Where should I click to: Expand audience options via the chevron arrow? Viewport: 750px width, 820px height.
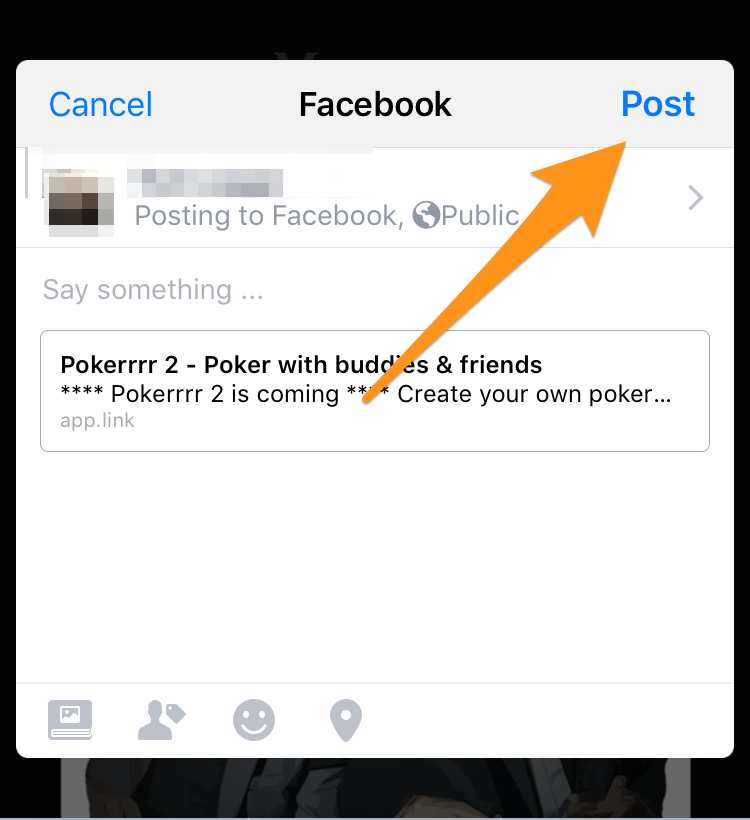(x=695, y=198)
